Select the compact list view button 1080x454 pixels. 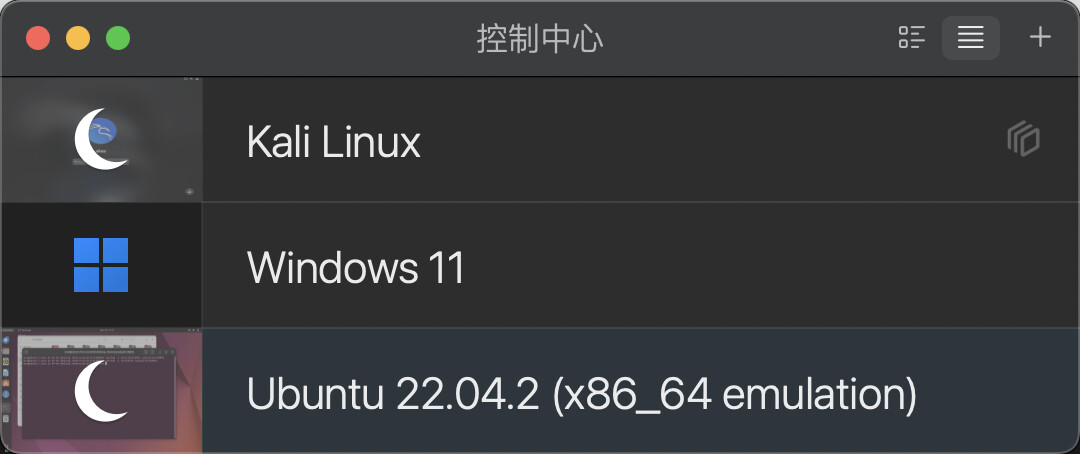[x=970, y=37]
